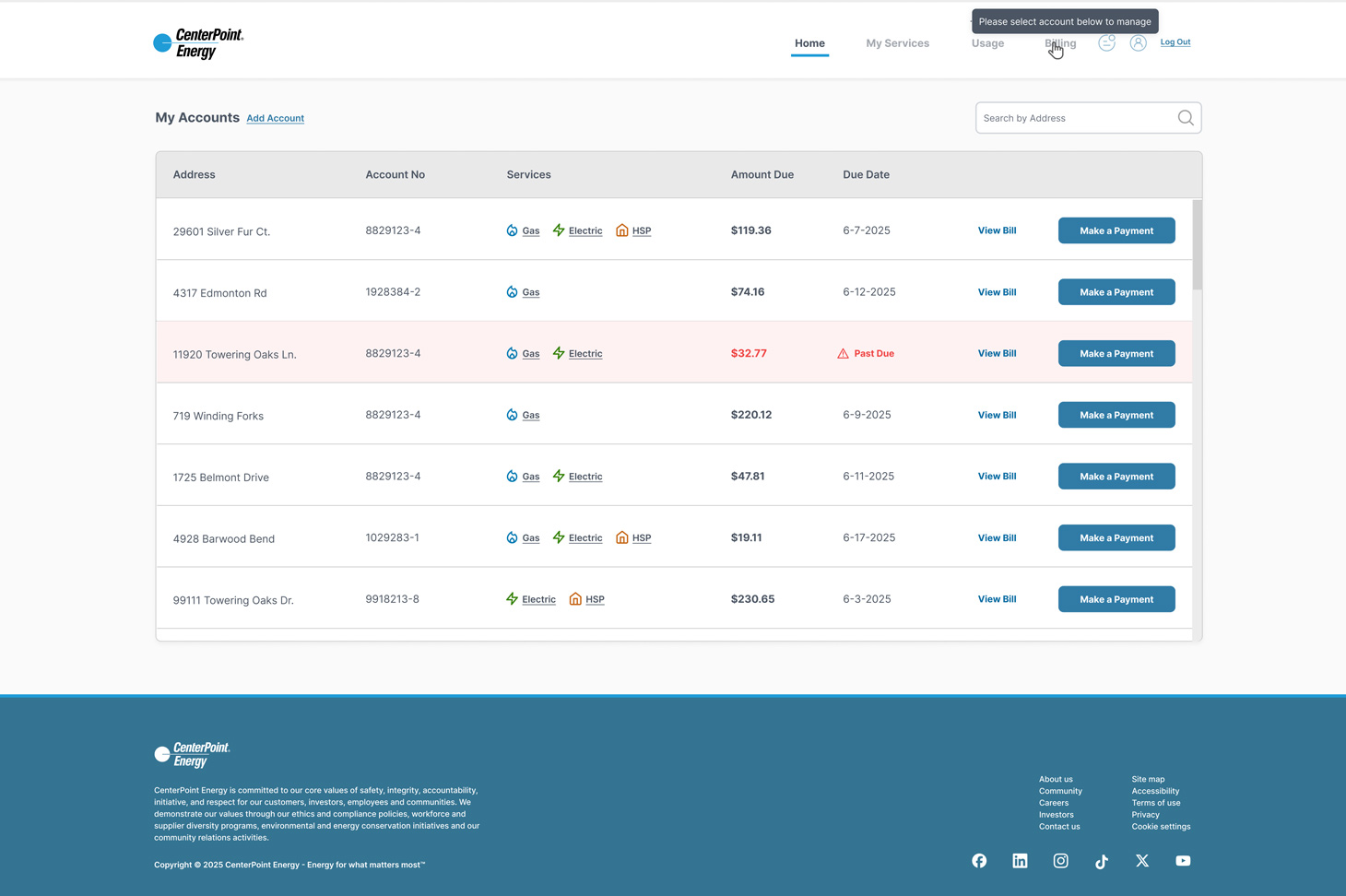The width and height of the screenshot is (1346, 896).
Task: Open the LinkedIn footer icon
Action: [1020, 861]
